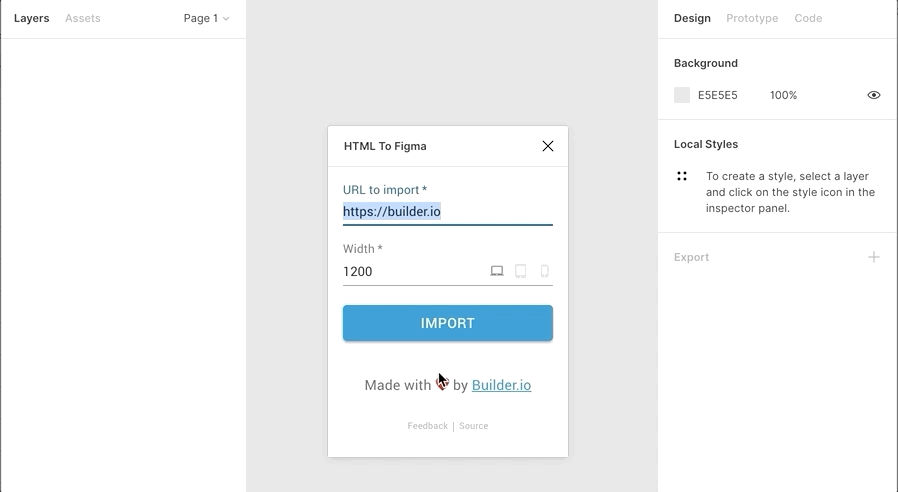This screenshot has height=492, width=898.
Task: Open the Code tab
Action: point(808,18)
